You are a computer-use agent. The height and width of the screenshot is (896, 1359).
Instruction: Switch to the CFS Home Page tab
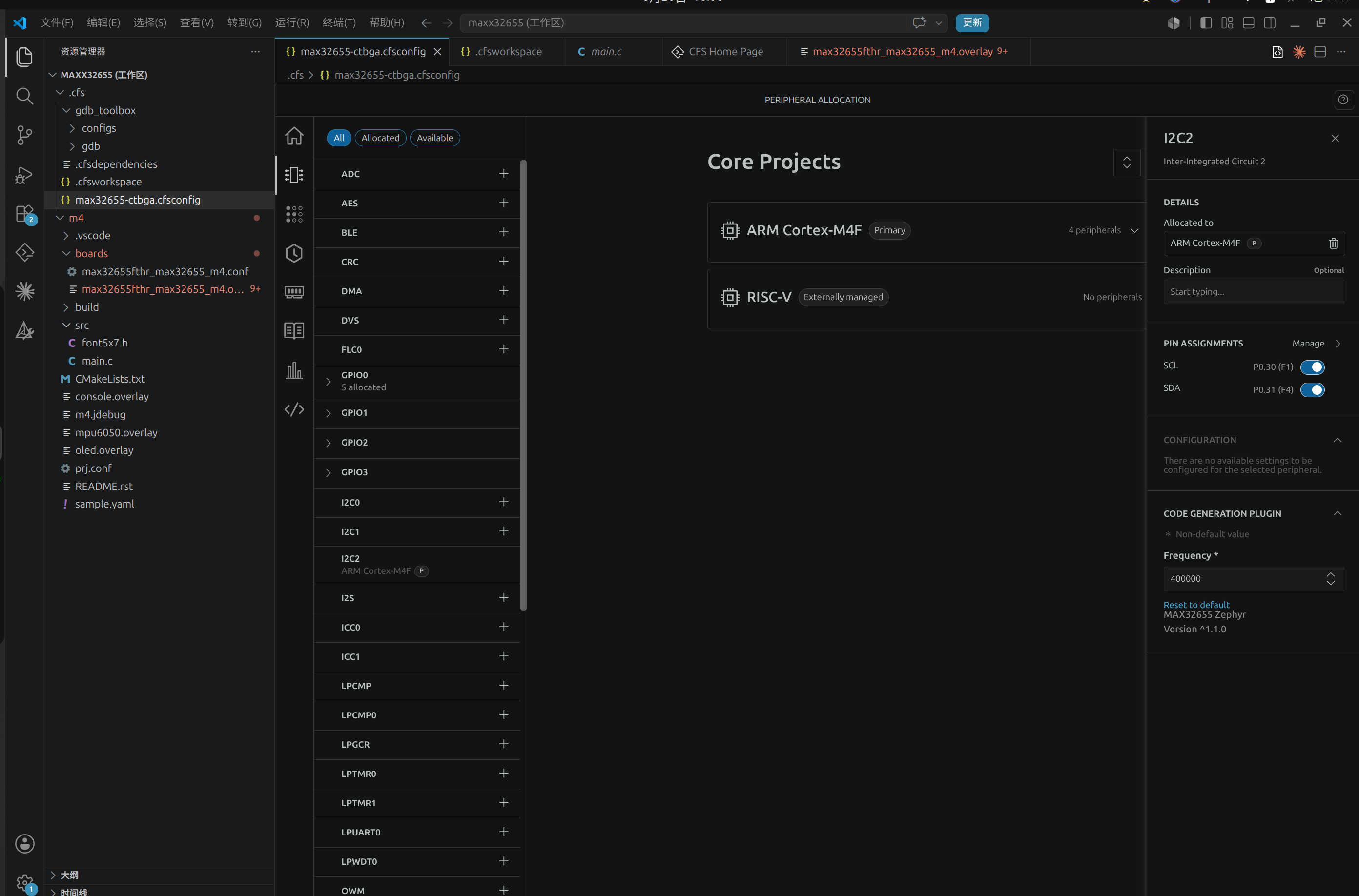coord(724,51)
